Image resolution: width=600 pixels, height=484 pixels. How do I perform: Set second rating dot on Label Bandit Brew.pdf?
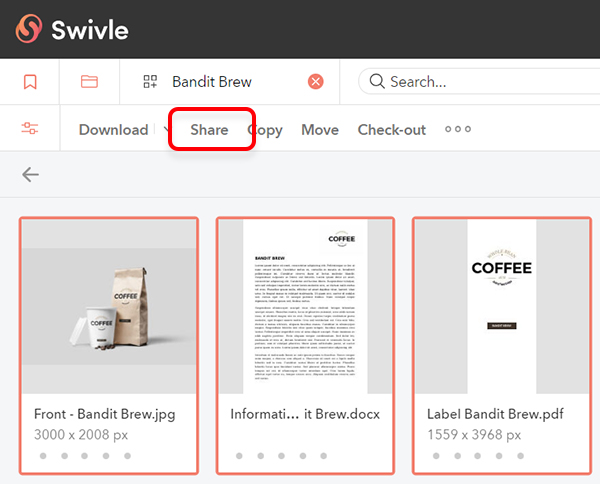[x=457, y=456]
